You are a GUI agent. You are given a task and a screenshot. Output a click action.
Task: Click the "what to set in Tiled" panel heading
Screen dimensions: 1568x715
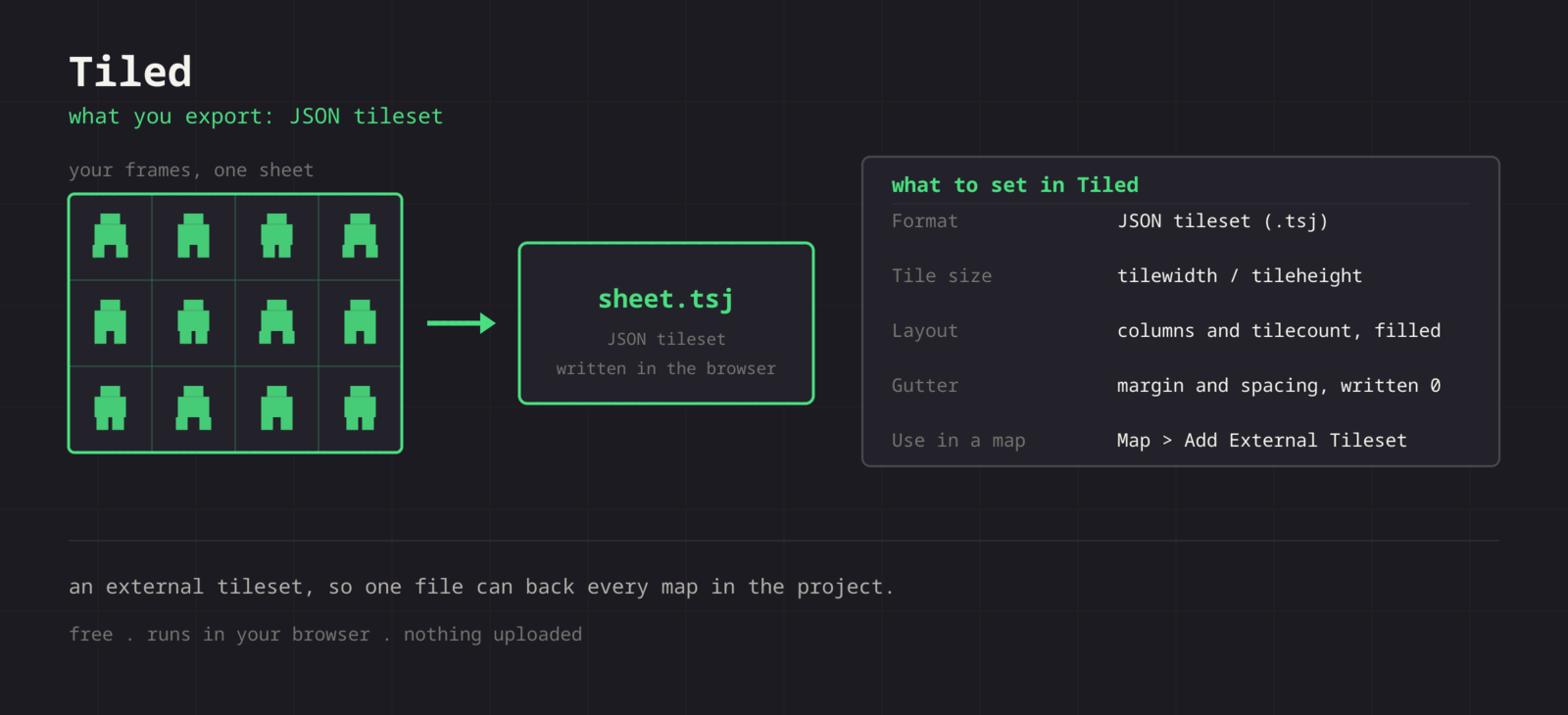pos(1015,185)
